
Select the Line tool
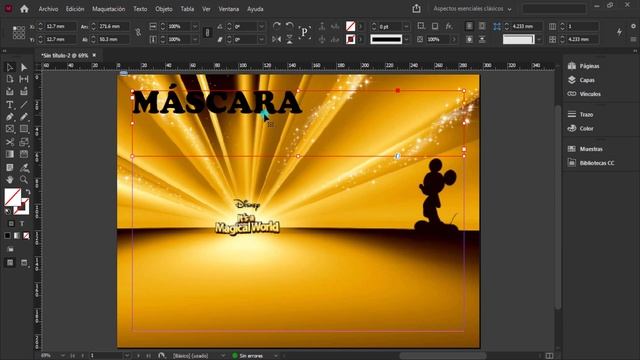tap(24, 104)
